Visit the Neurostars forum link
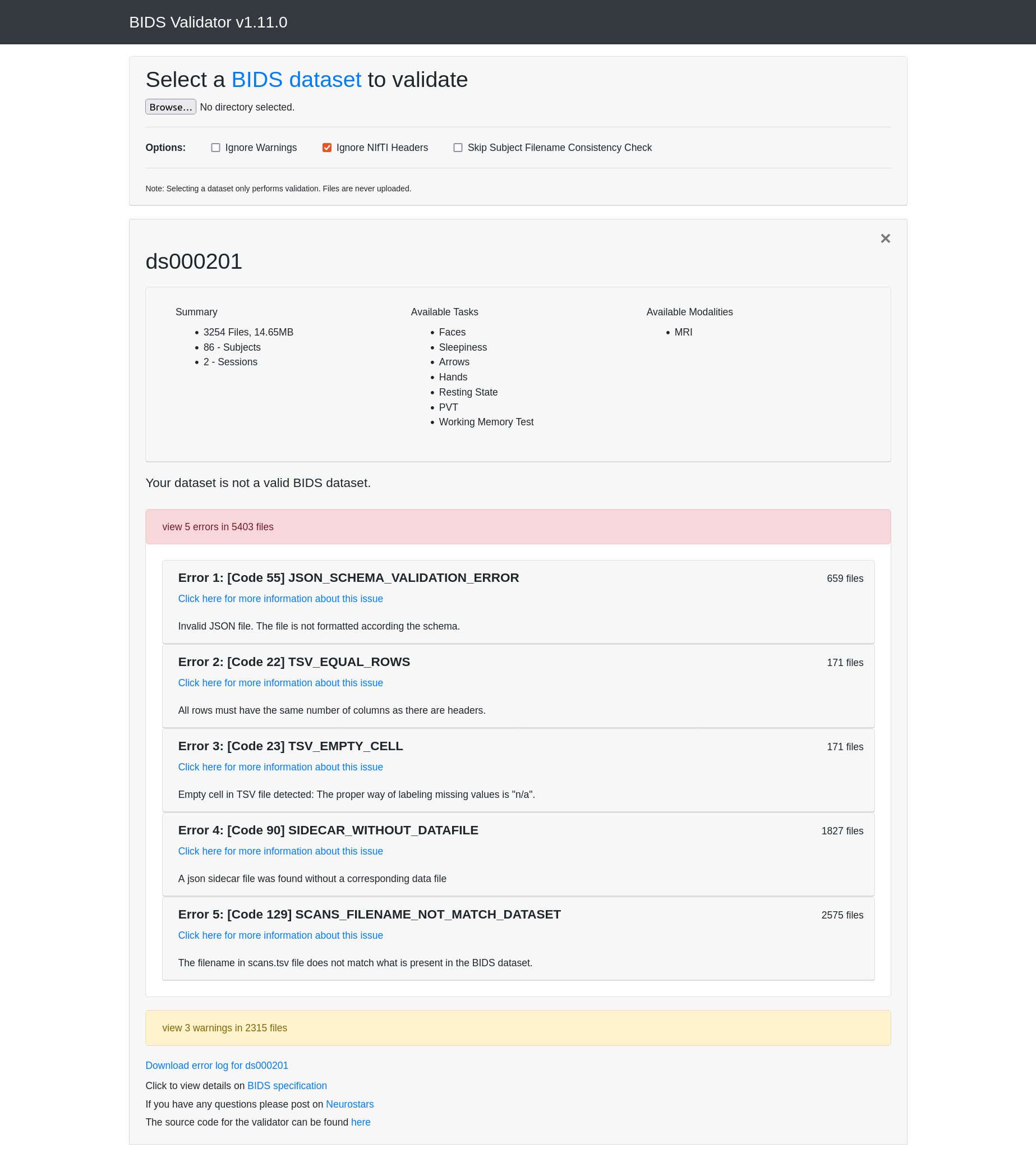 349,1104
